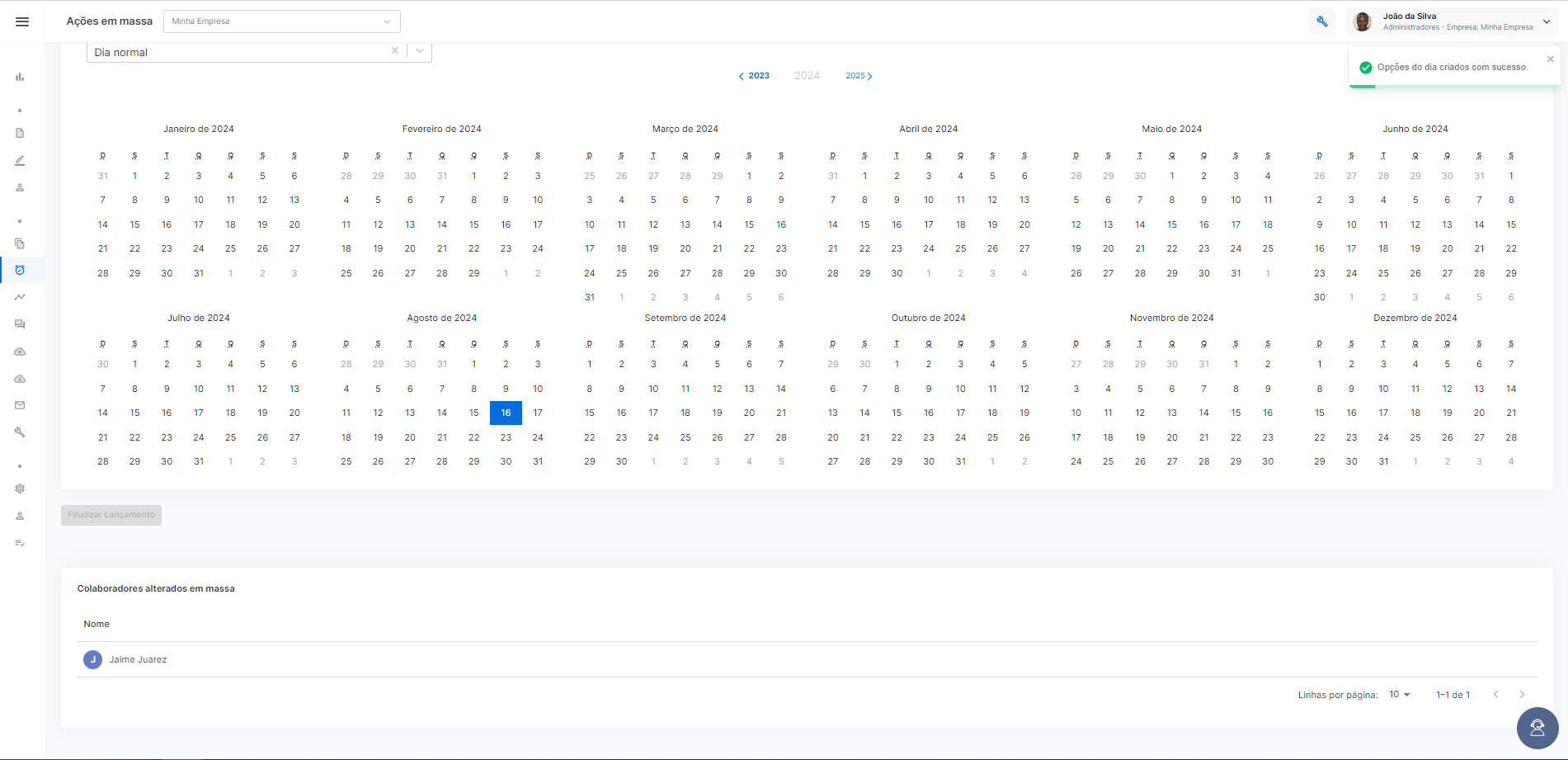Screen dimensions: 1568x760
Task: Open the copy documents sidebar icon
Action: (20, 243)
